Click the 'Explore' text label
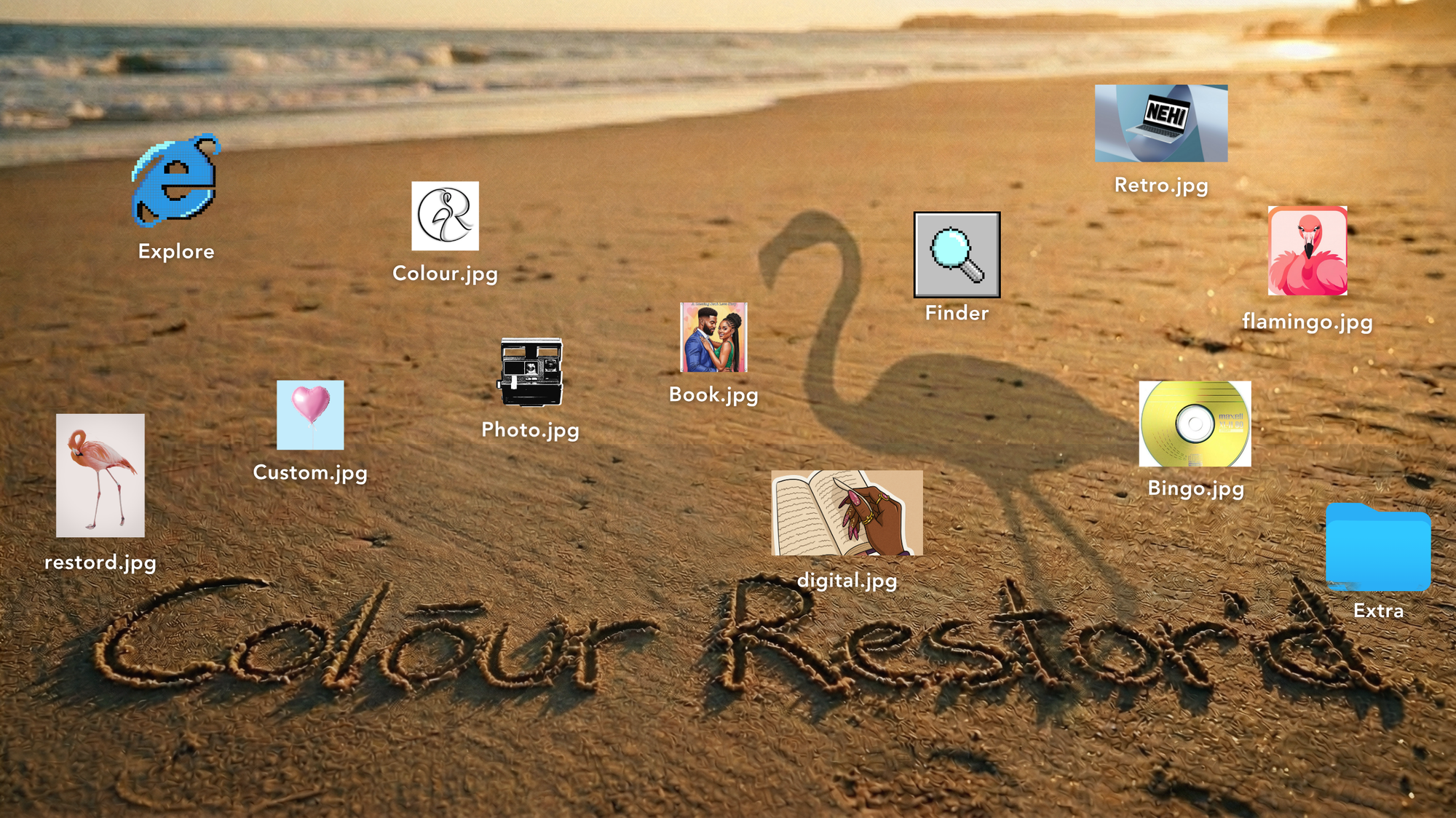The height and width of the screenshot is (818, 1456). pyautogui.click(x=176, y=252)
